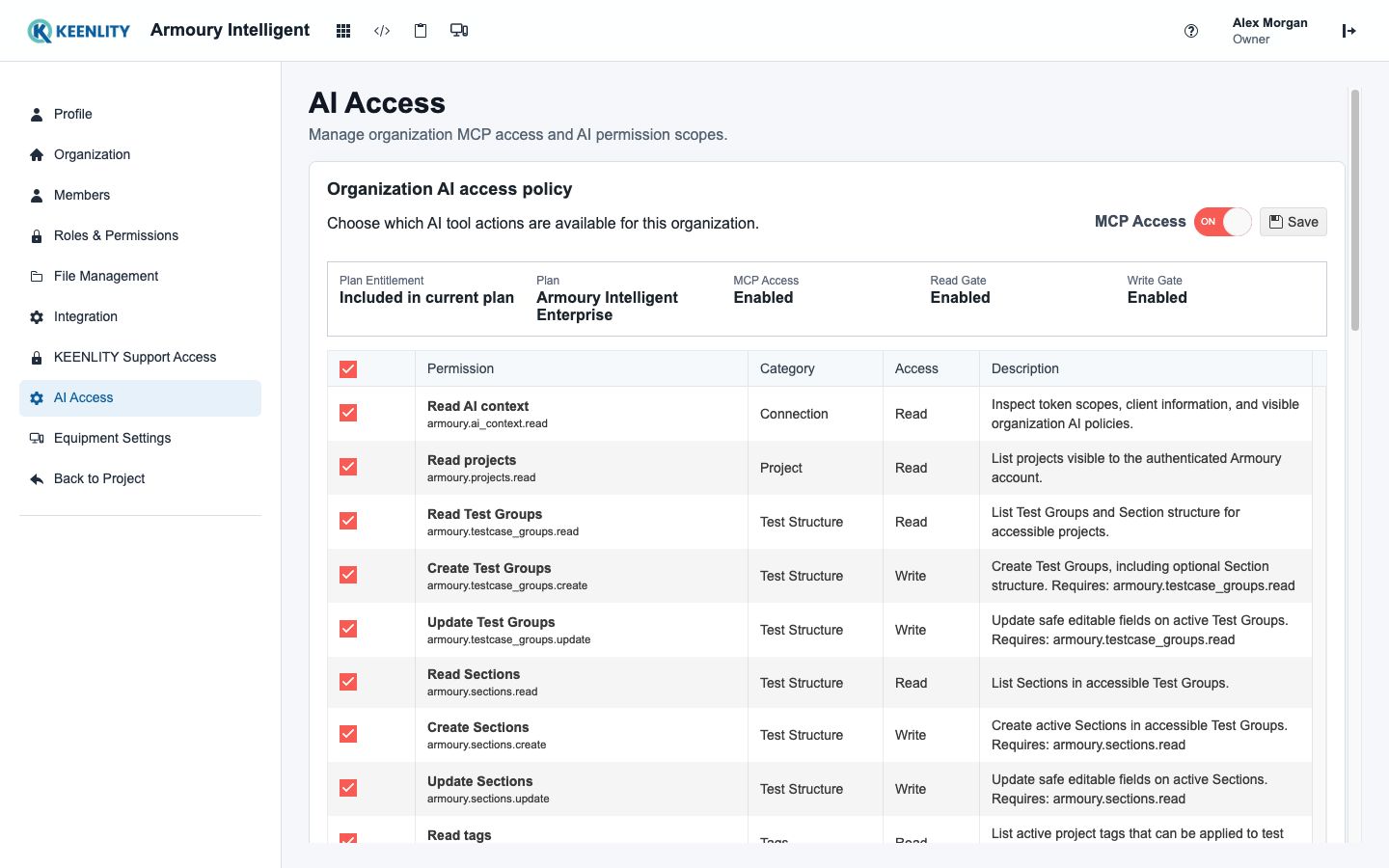Click the KEENLITY Support Access lock icon
This screenshot has height=868, width=1389.
point(37,357)
